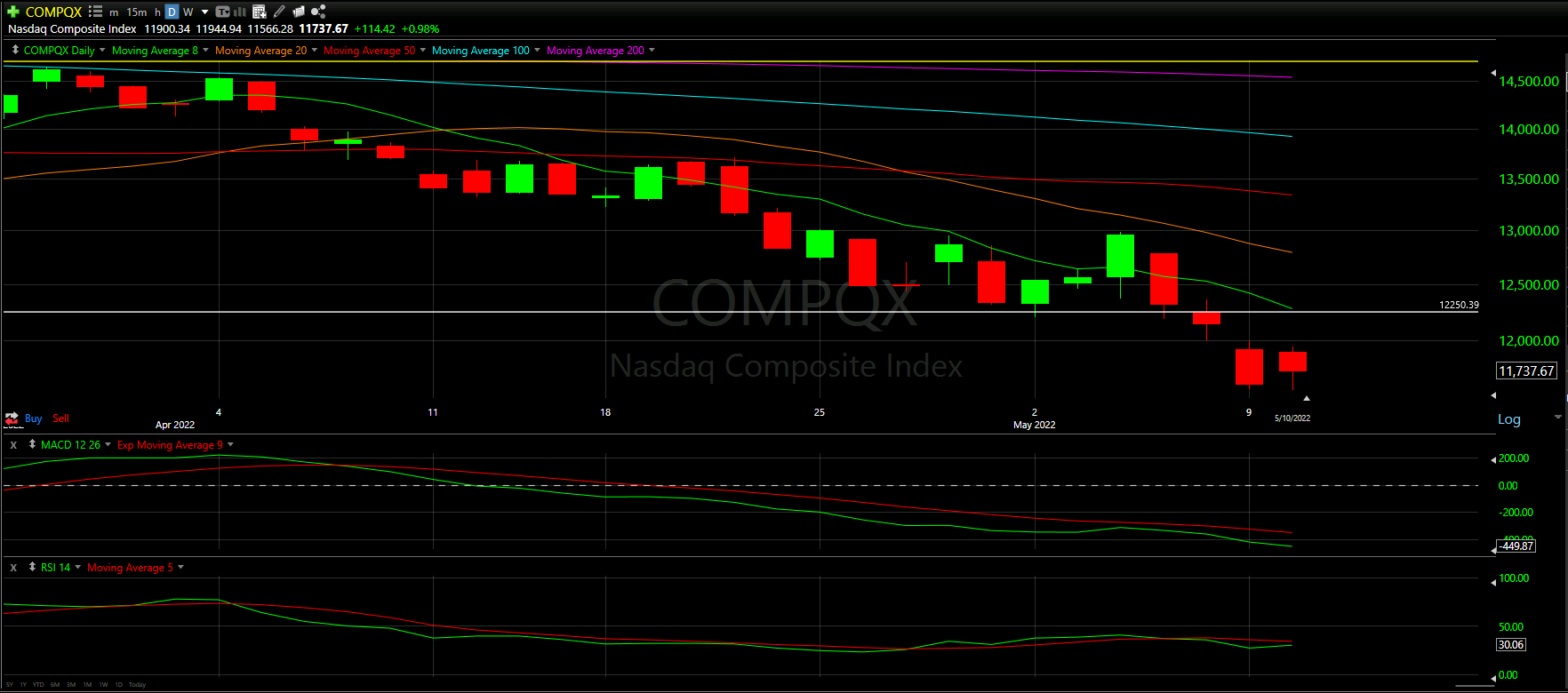This screenshot has height=693, width=1568.
Task: Click the move arrows icon beside RSI 14
Action: tap(33, 567)
